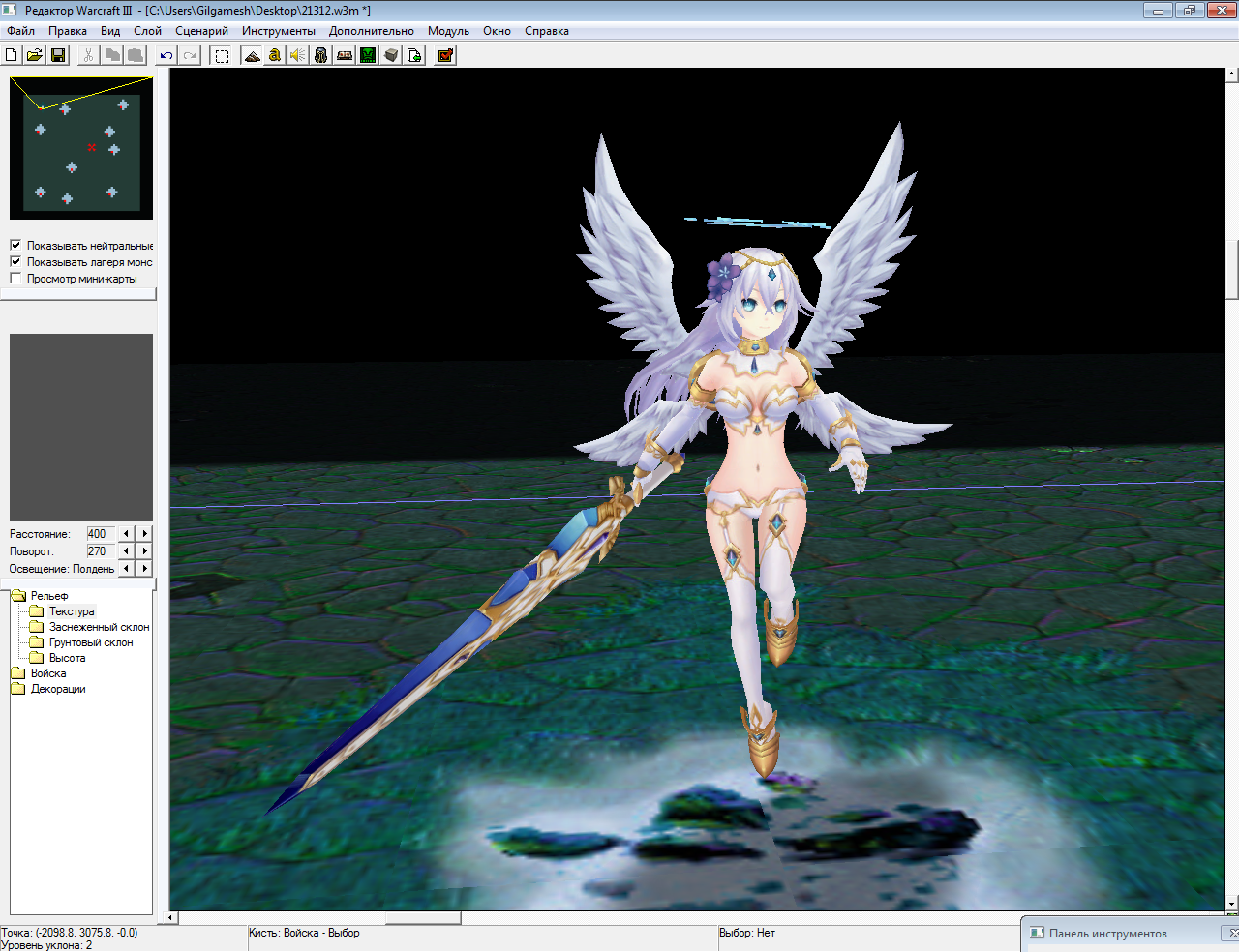Open the Object manager cube icon
Image resolution: width=1239 pixels, height=952 pixels.
[x=391, y=55]
